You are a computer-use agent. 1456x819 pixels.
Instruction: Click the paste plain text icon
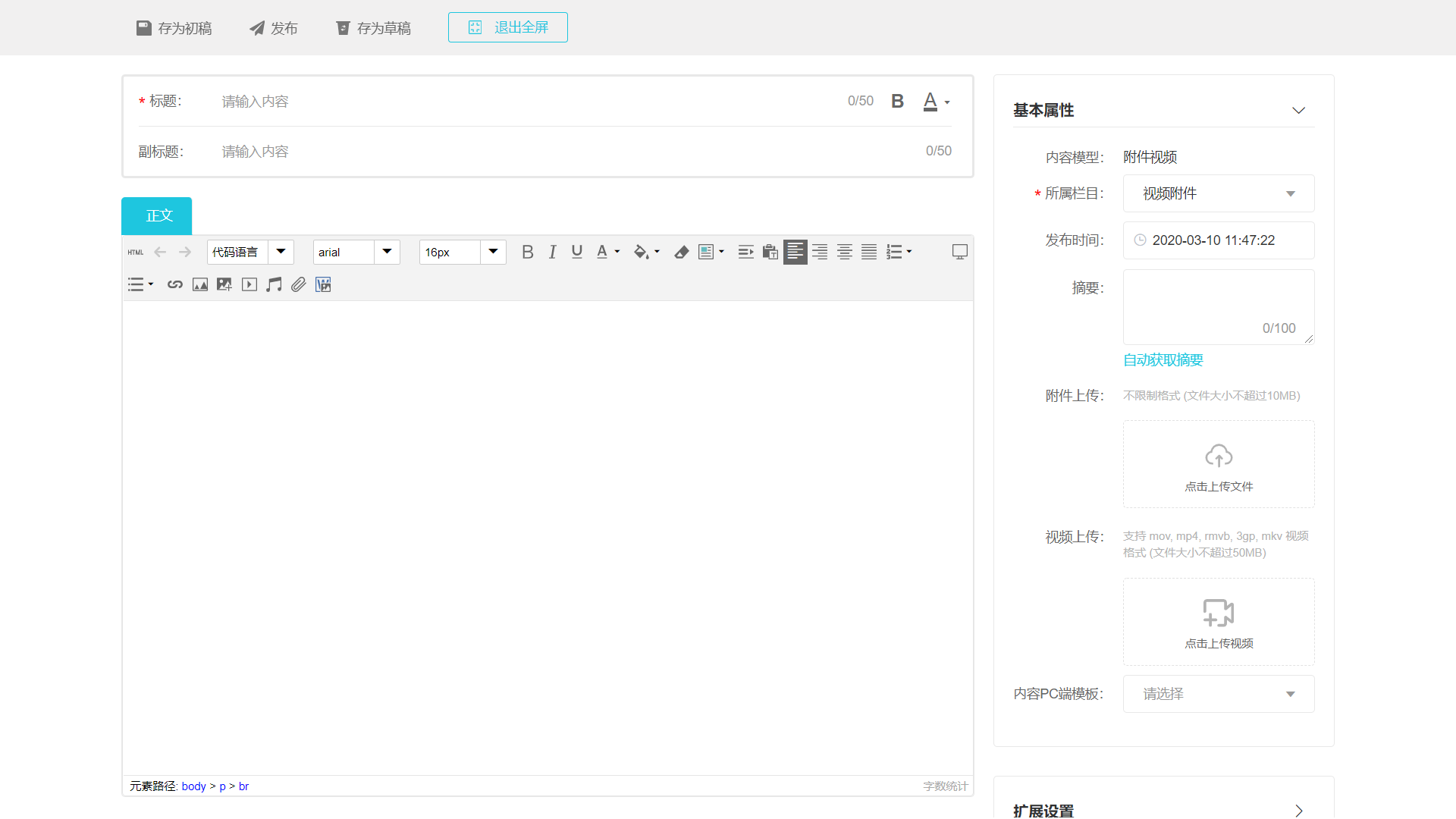770,252
